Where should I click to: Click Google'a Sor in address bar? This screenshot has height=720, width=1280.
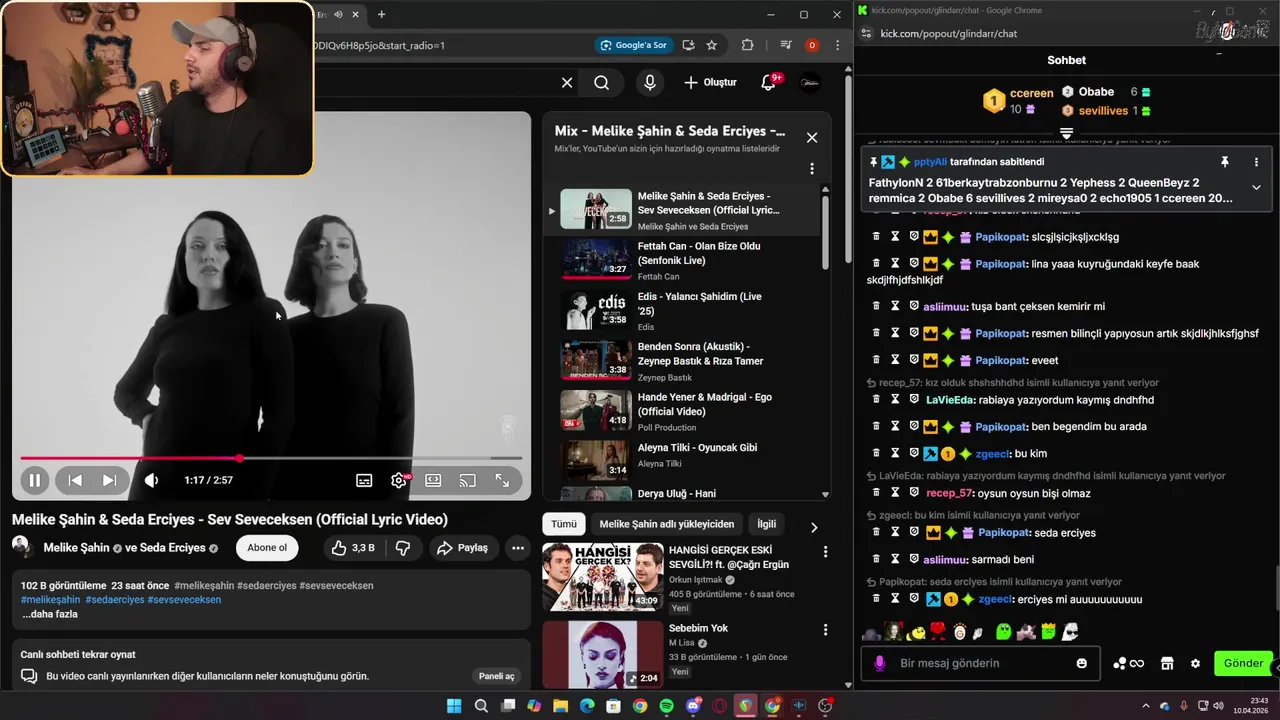point(634,45)
